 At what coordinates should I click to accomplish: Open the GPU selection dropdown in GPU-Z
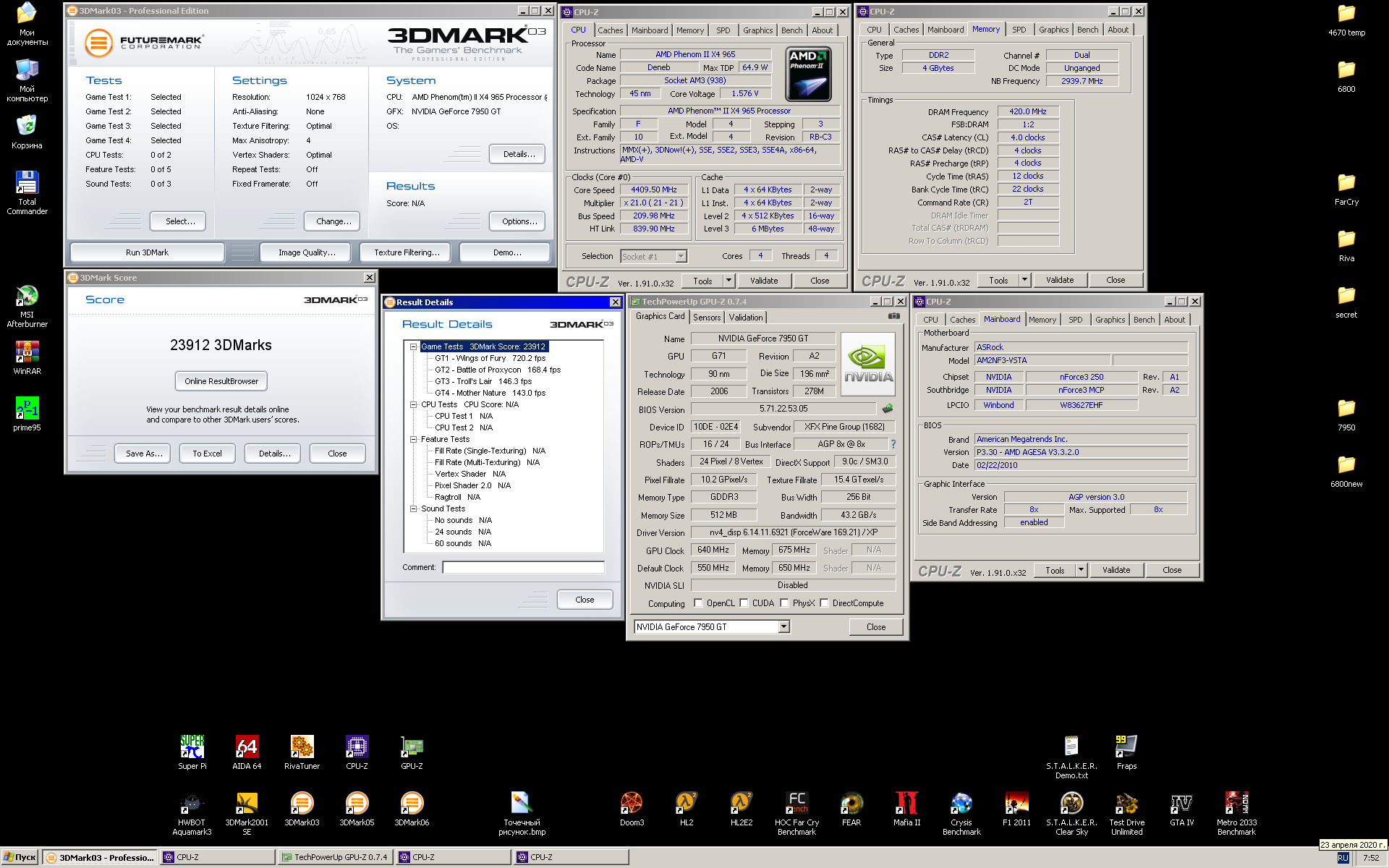pyautogui.click(x=784, y=627)
